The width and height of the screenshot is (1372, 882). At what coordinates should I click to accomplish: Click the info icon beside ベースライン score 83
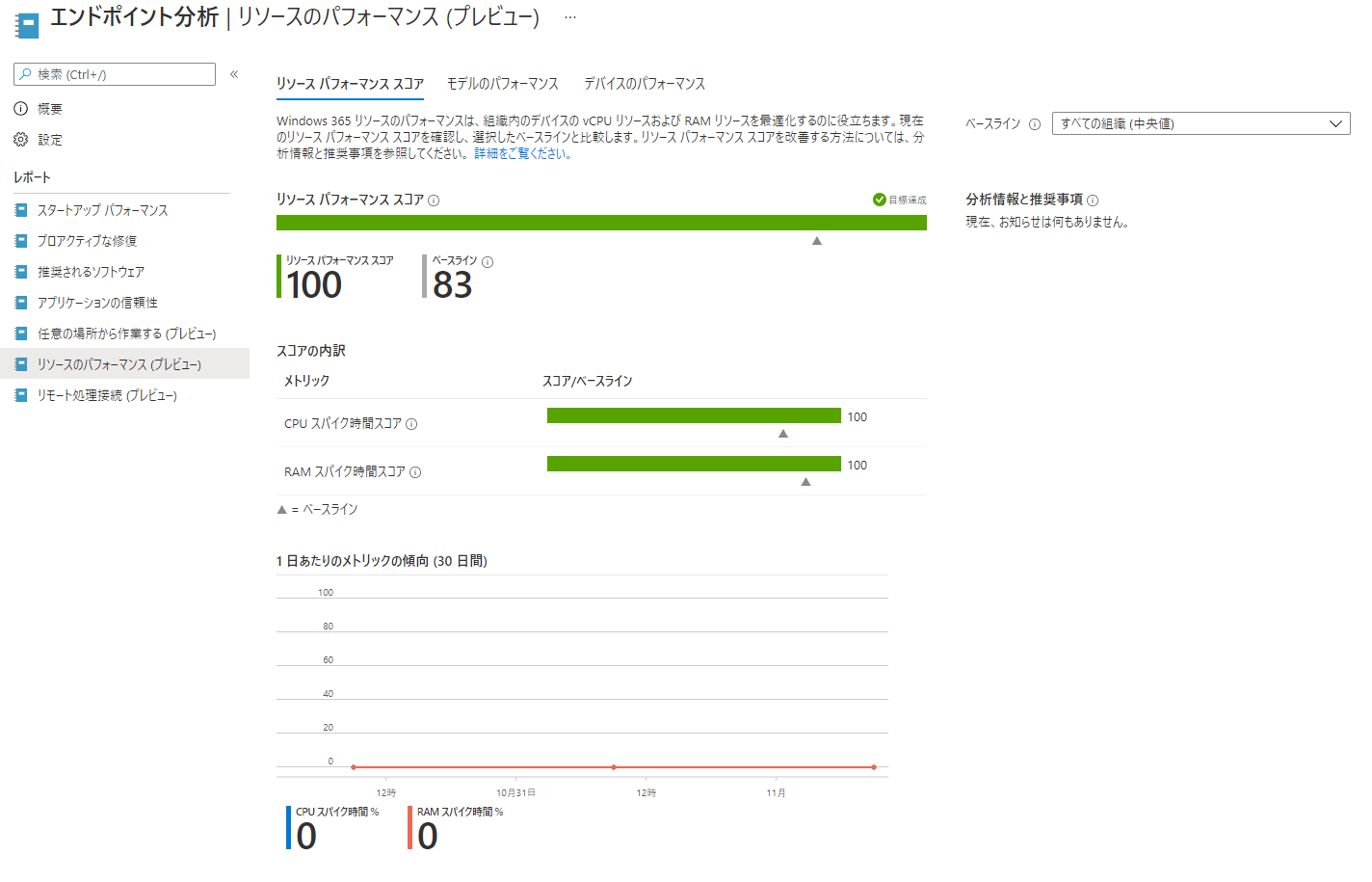pyautogui.click(x=488, y=262)
